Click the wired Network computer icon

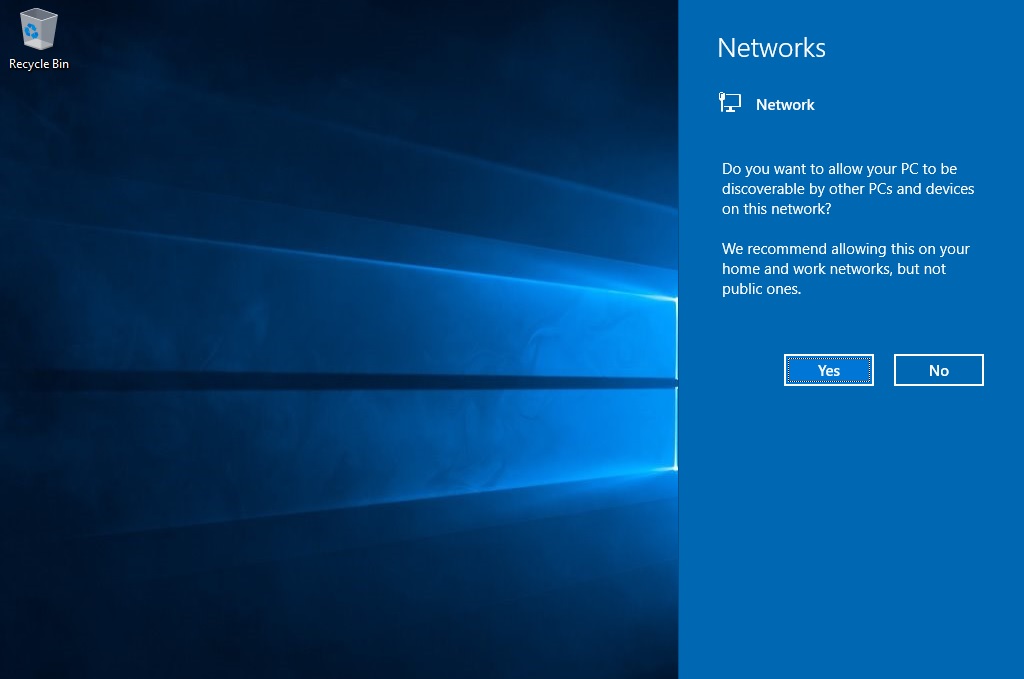pos(729,103)
